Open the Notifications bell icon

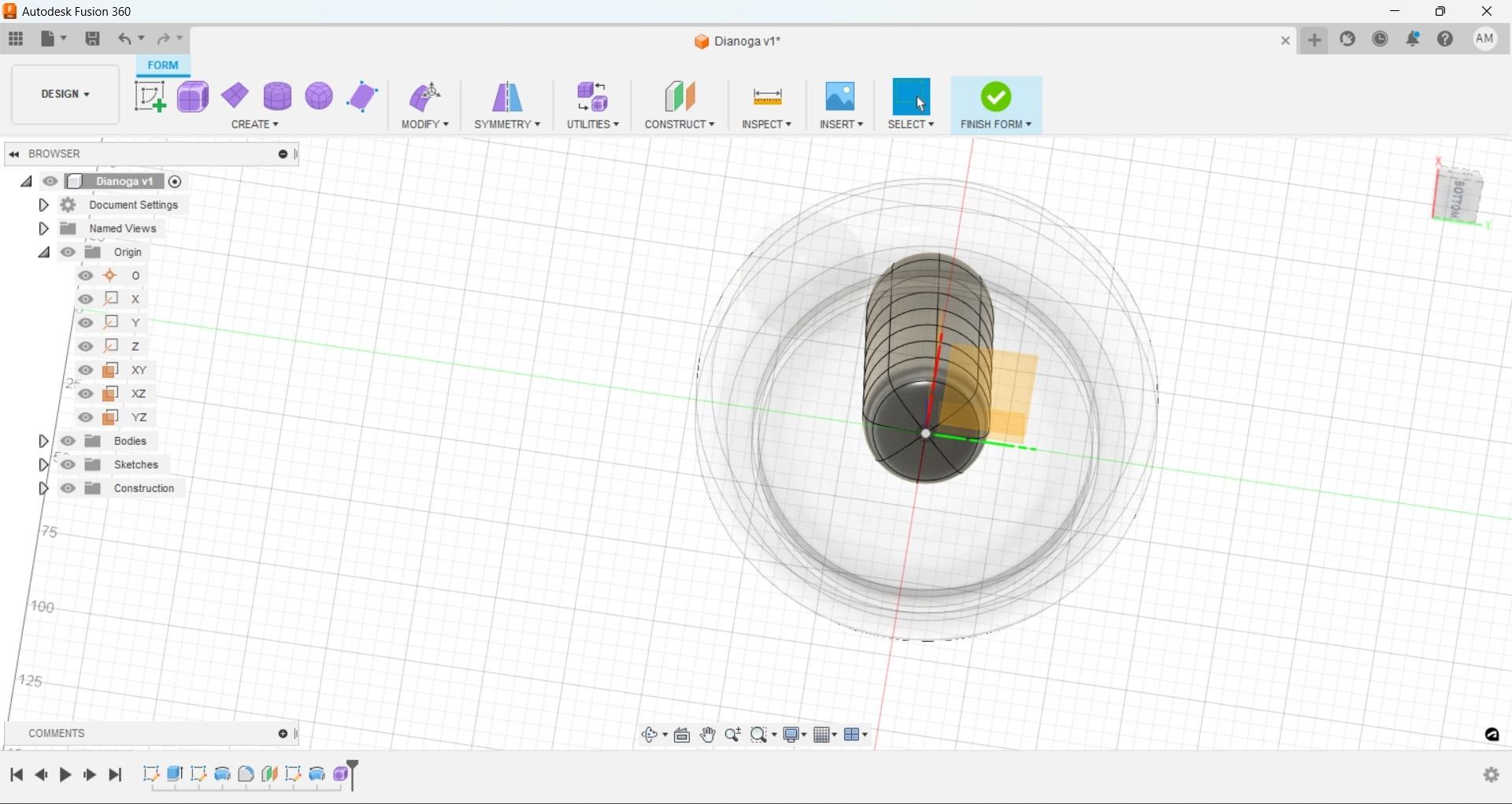[1414, 39]
